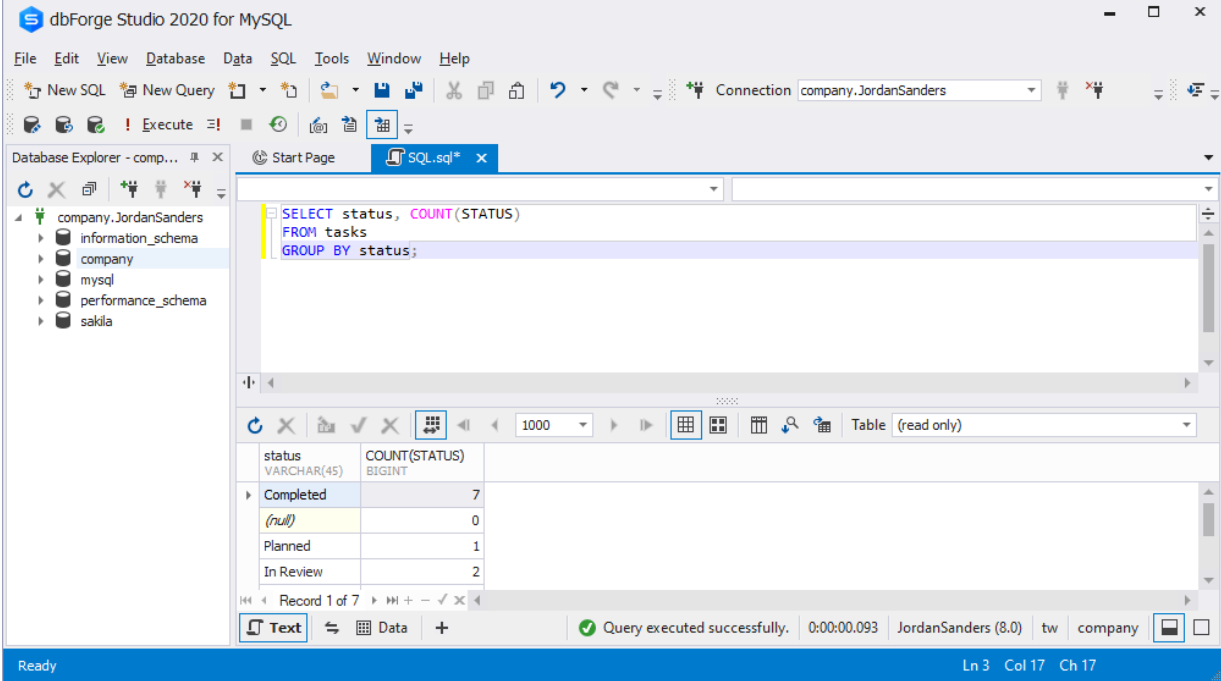
Task: Refresh data in the results grid
Action: 255,425
